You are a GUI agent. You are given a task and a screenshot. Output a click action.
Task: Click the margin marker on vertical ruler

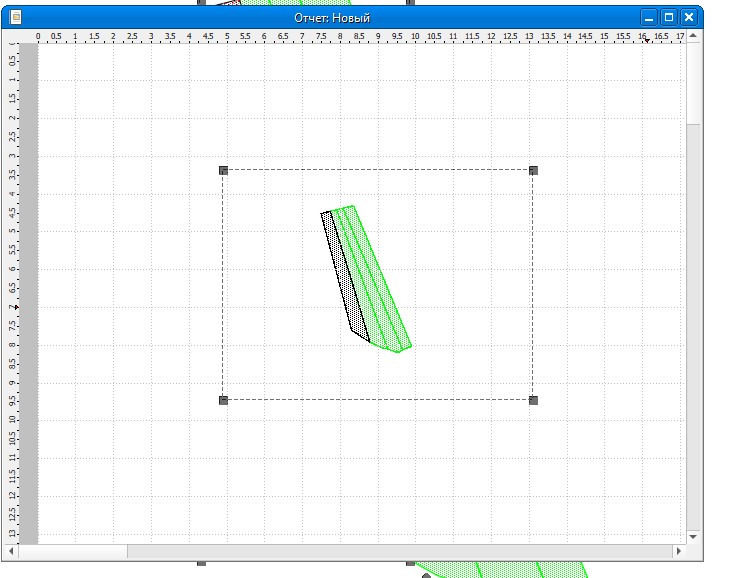click(15, 307)
